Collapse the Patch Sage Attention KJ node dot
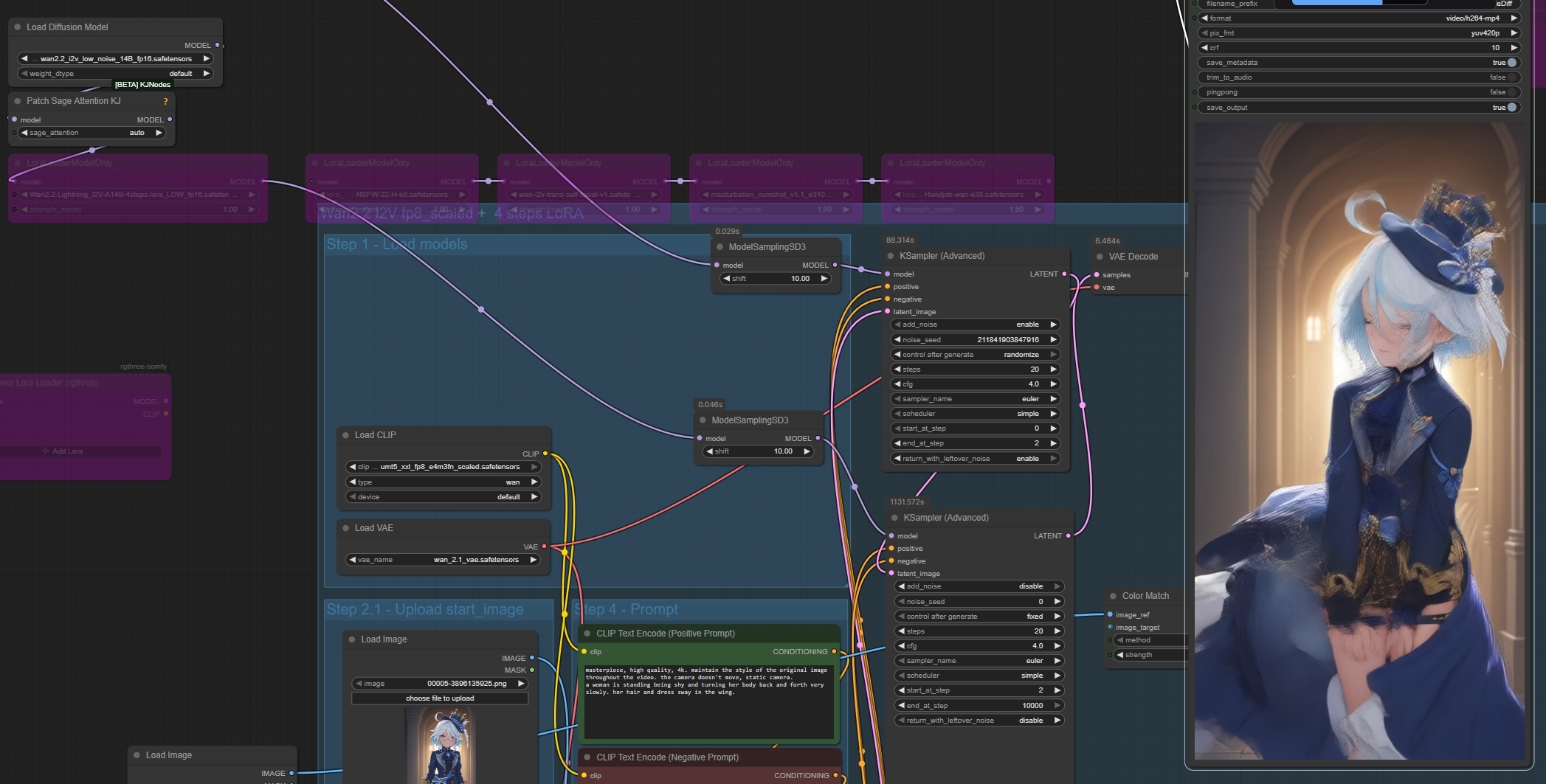Screen dimensions: 1546x784 coord(18,101)
